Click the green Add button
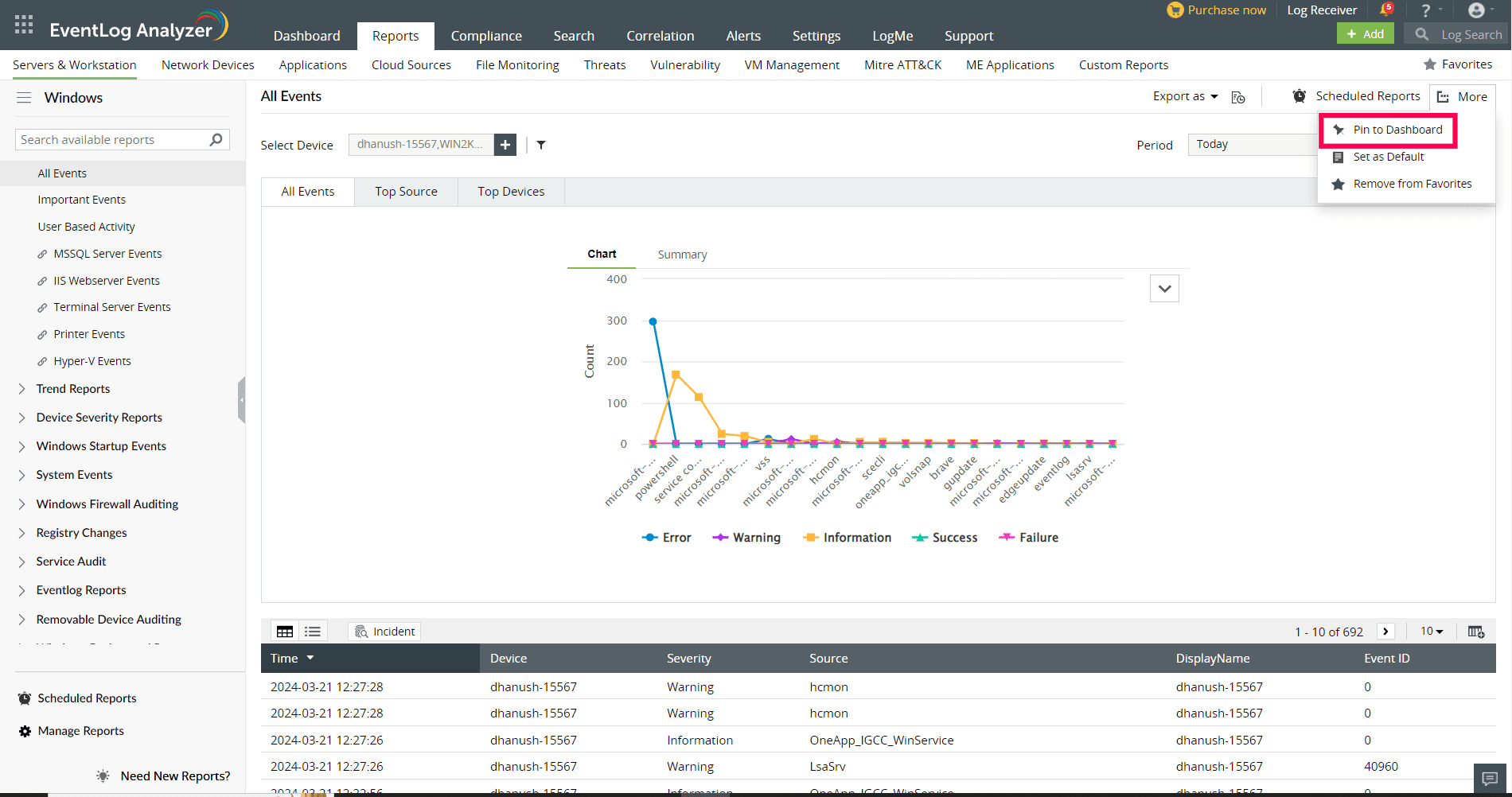The height and width of the screenshot is (797, 1512). pyautogui.click(x=1365, y=34)
